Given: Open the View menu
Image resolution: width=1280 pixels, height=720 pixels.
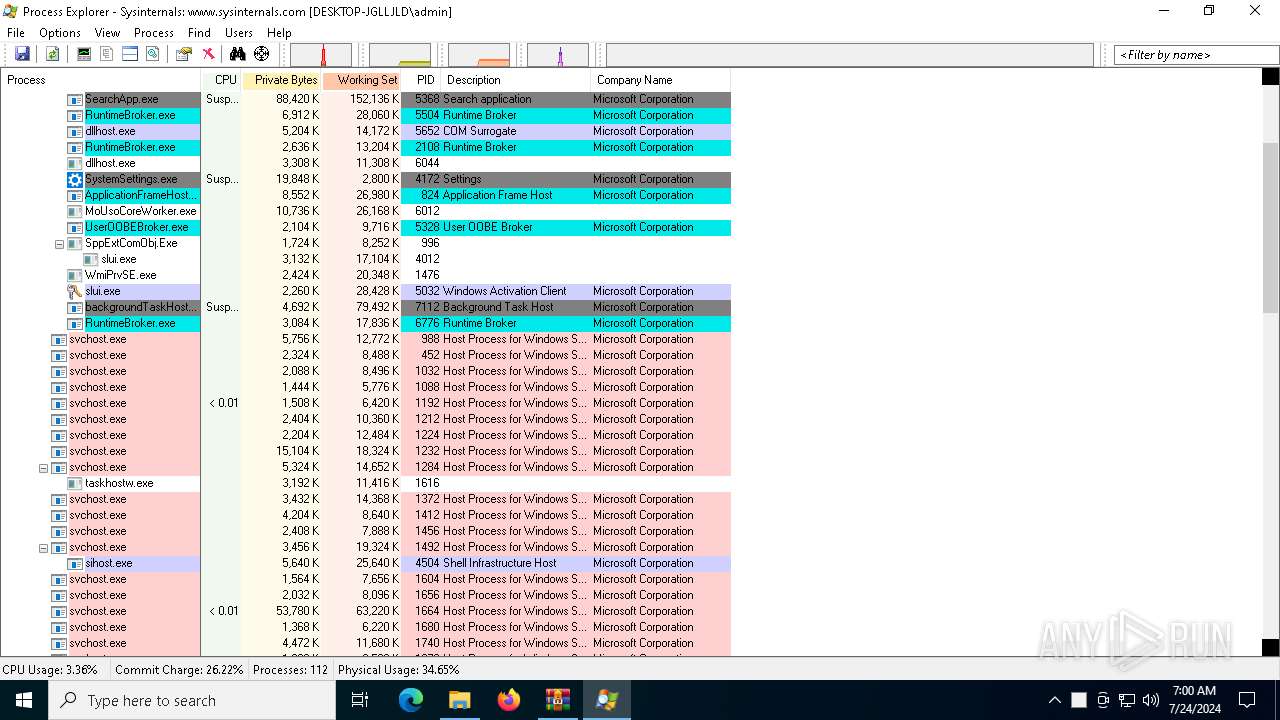Looking at the screenshot, I should pyautogui.click(x=107, y=33).
